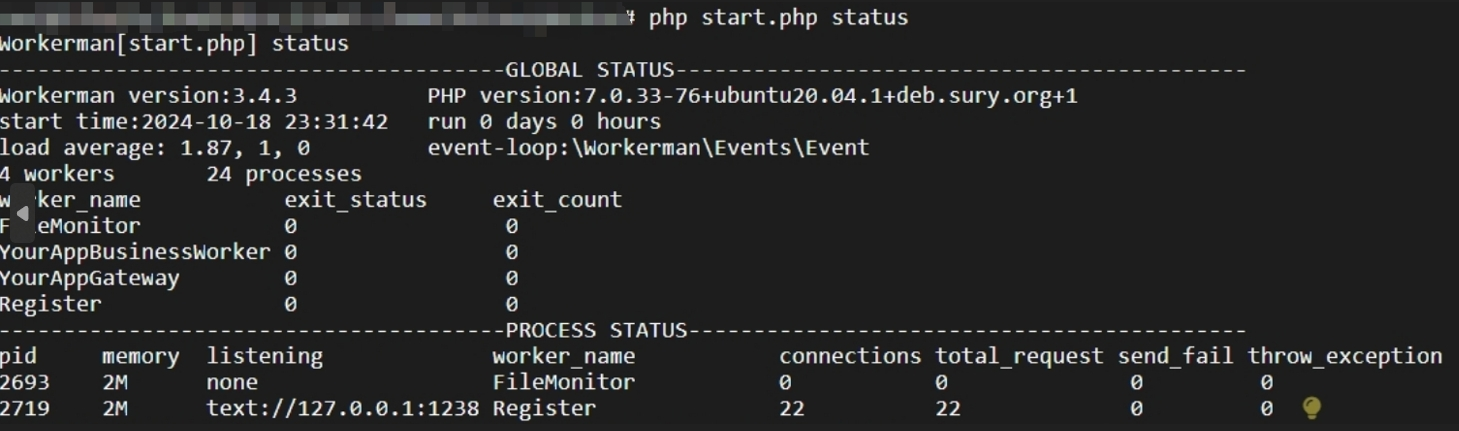Click the total_request column header
The width and height of the screenshot is (1459, 431).
click(1019, 356)
